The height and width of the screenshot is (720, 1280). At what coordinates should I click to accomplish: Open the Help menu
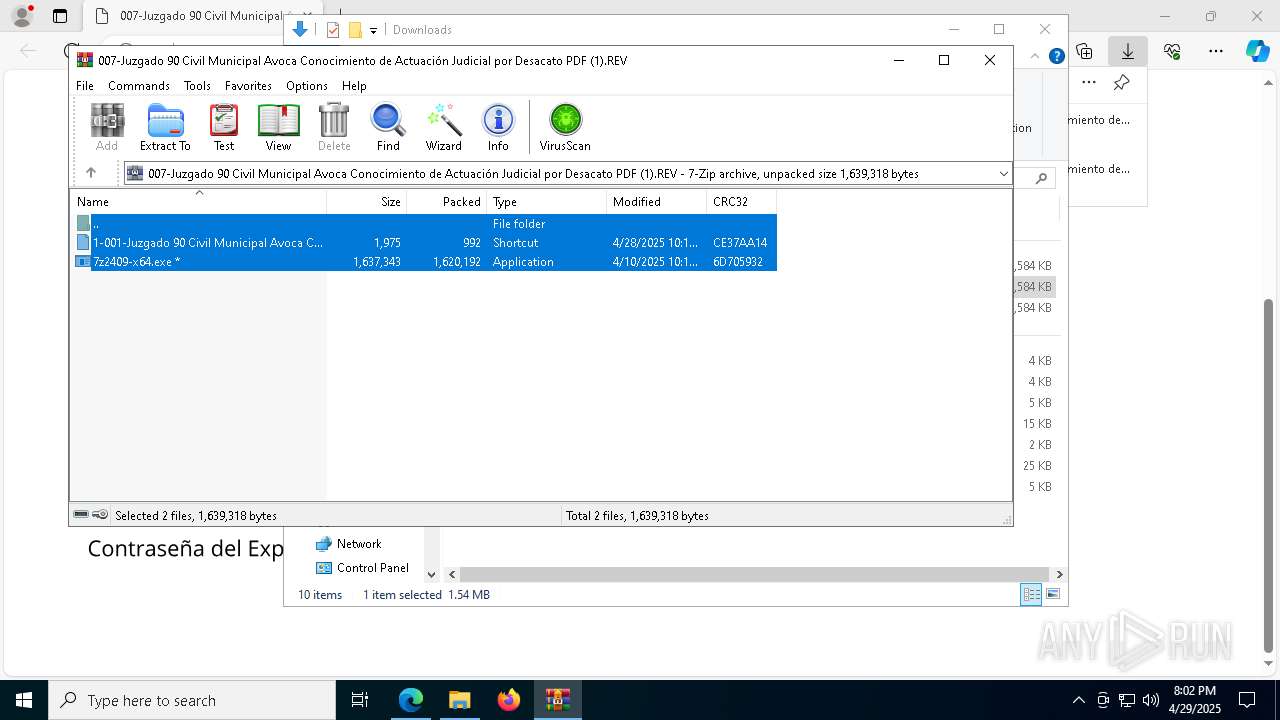coord(354,86)
